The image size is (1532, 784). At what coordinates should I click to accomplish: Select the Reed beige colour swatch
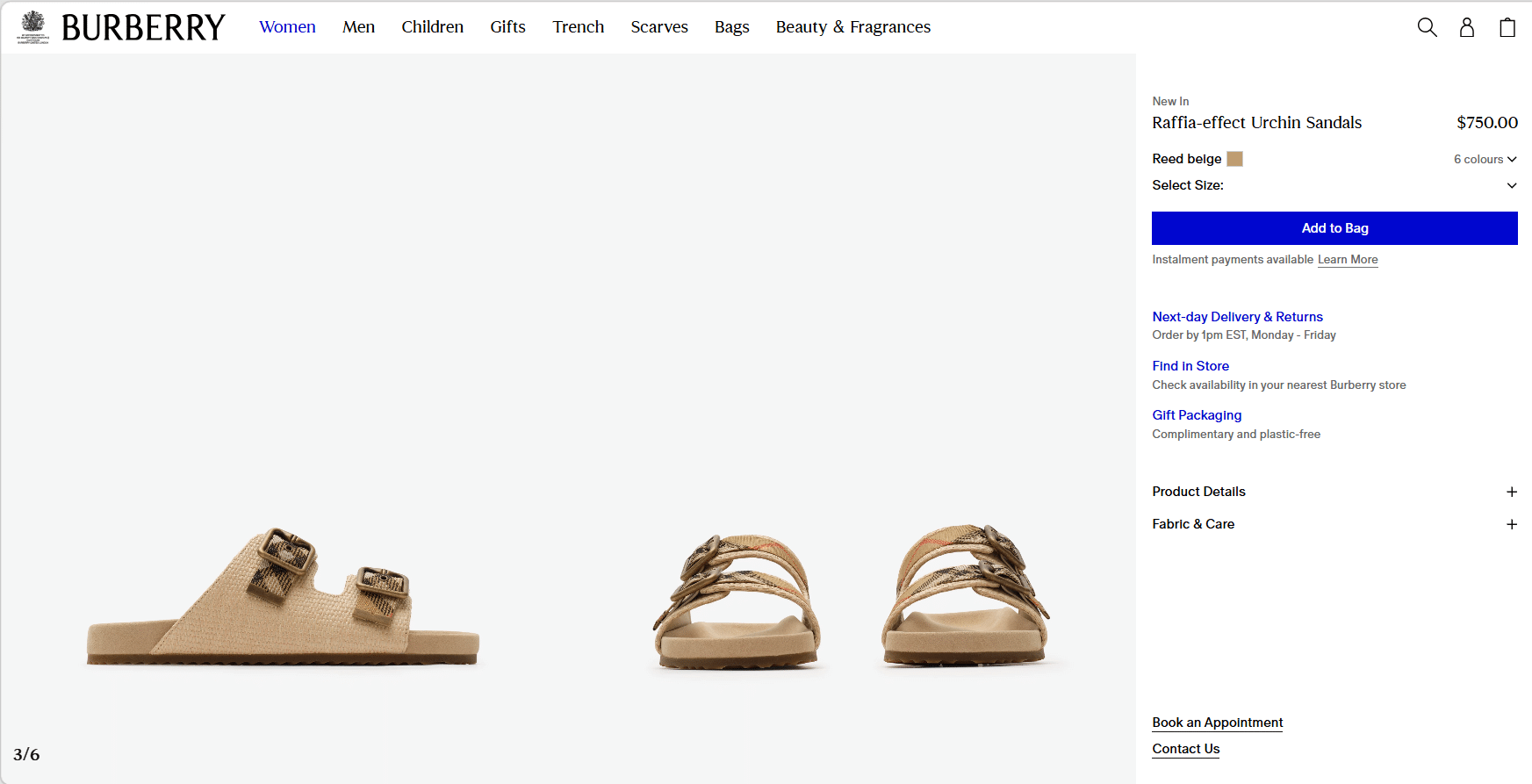point(1234,159)
